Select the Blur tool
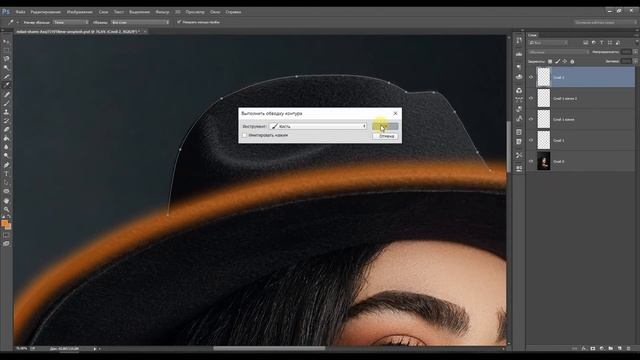Viewport: 640px width, 360px height. coord(6,147)
